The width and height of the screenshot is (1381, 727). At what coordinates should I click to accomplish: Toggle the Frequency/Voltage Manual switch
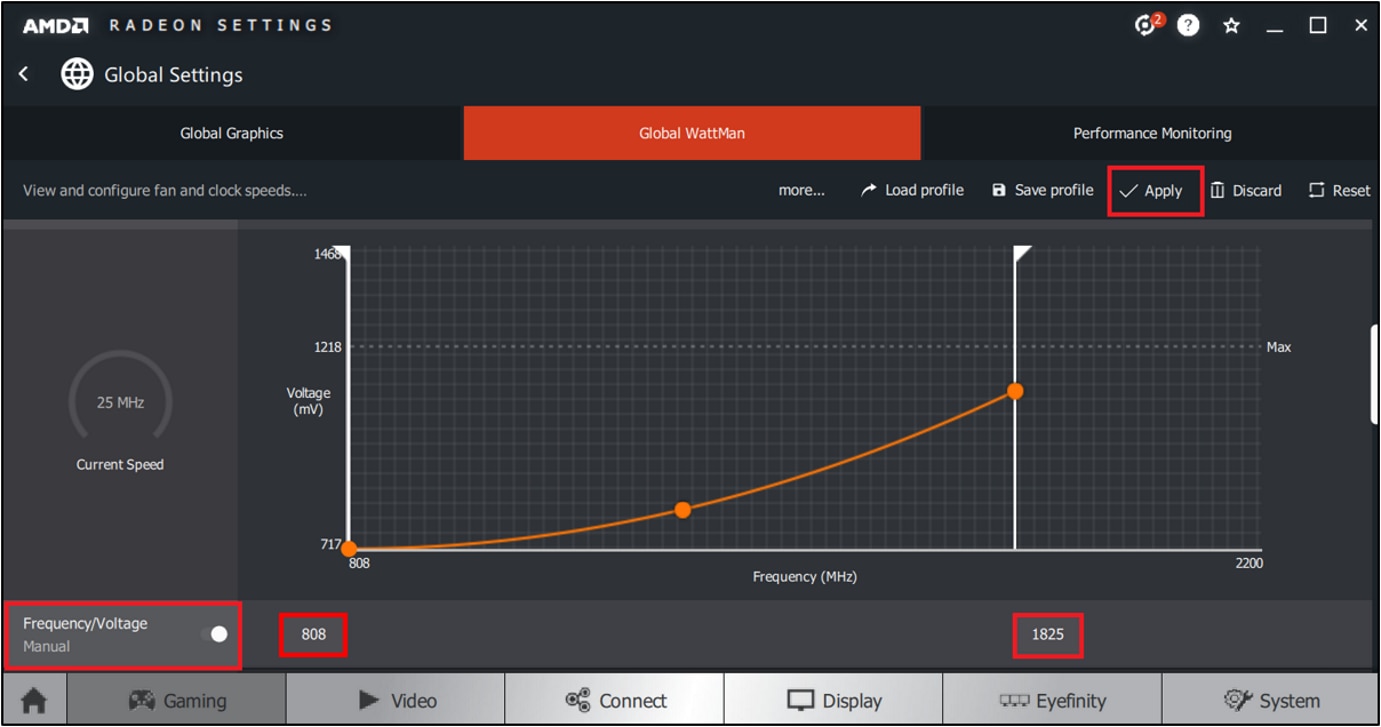click(x=214, y=634)
